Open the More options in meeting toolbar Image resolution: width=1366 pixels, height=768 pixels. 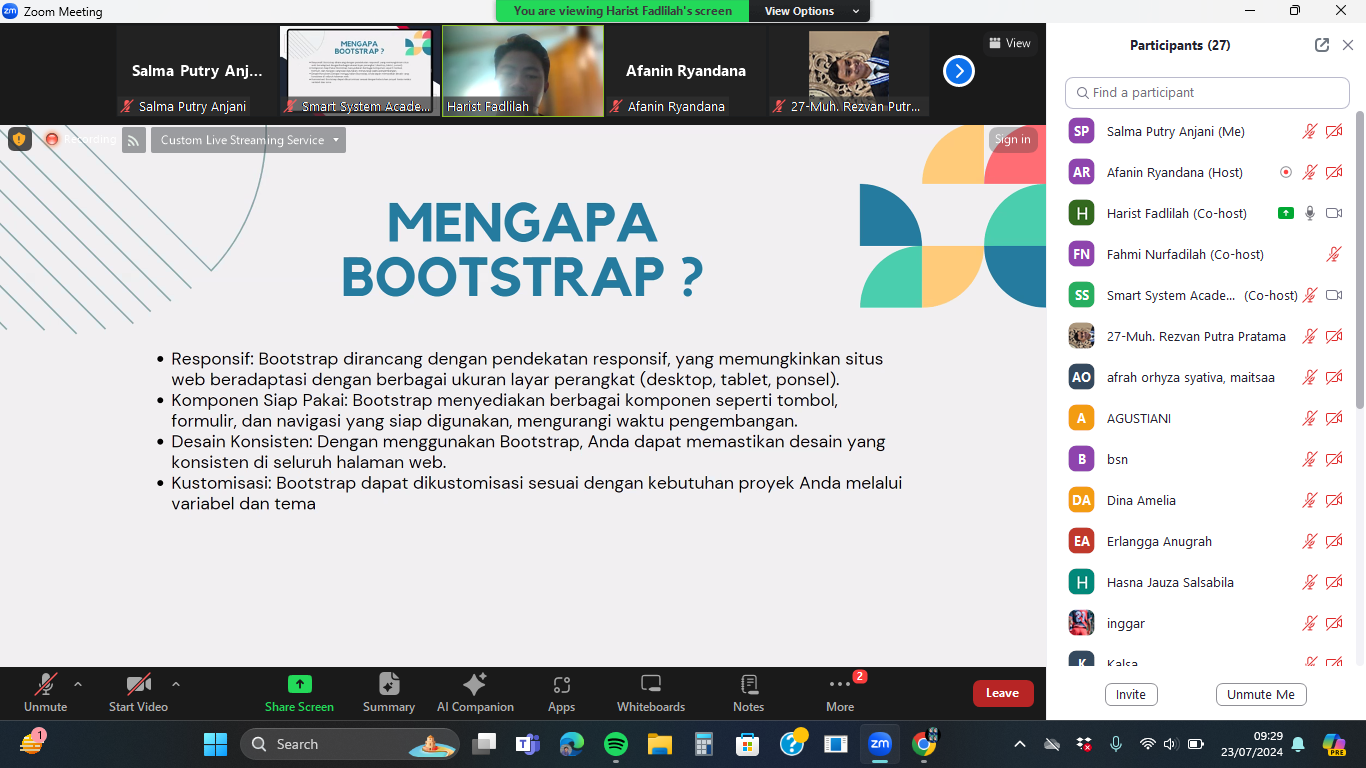(x=840, y=693)
